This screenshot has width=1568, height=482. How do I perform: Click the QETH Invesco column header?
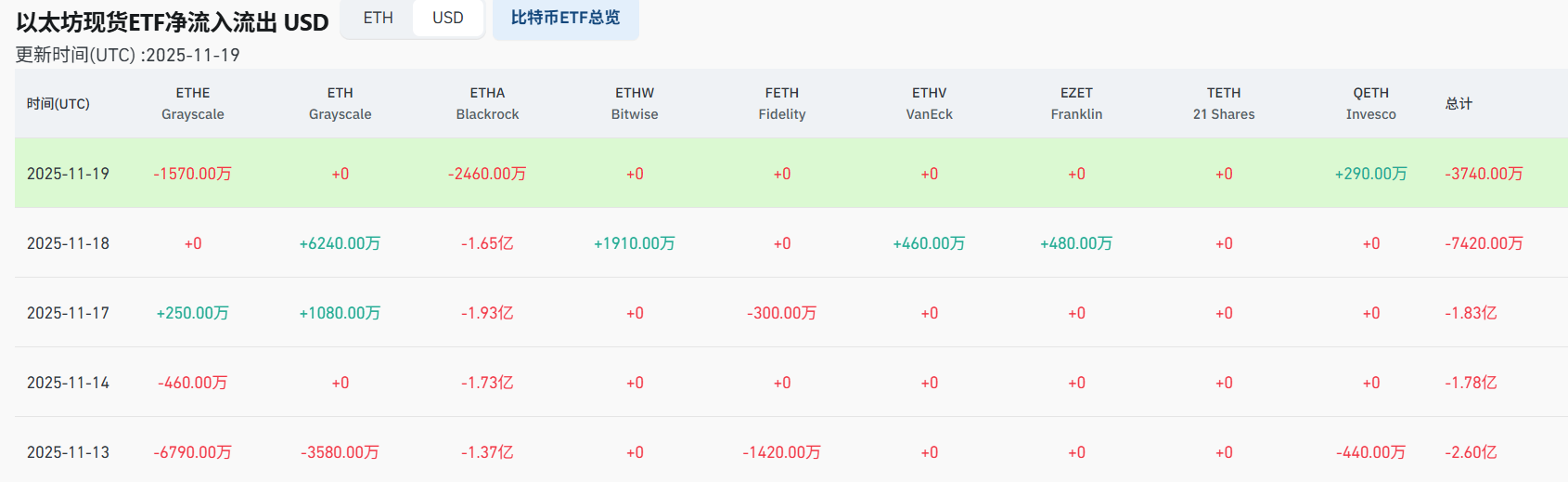click(1370, 103)
